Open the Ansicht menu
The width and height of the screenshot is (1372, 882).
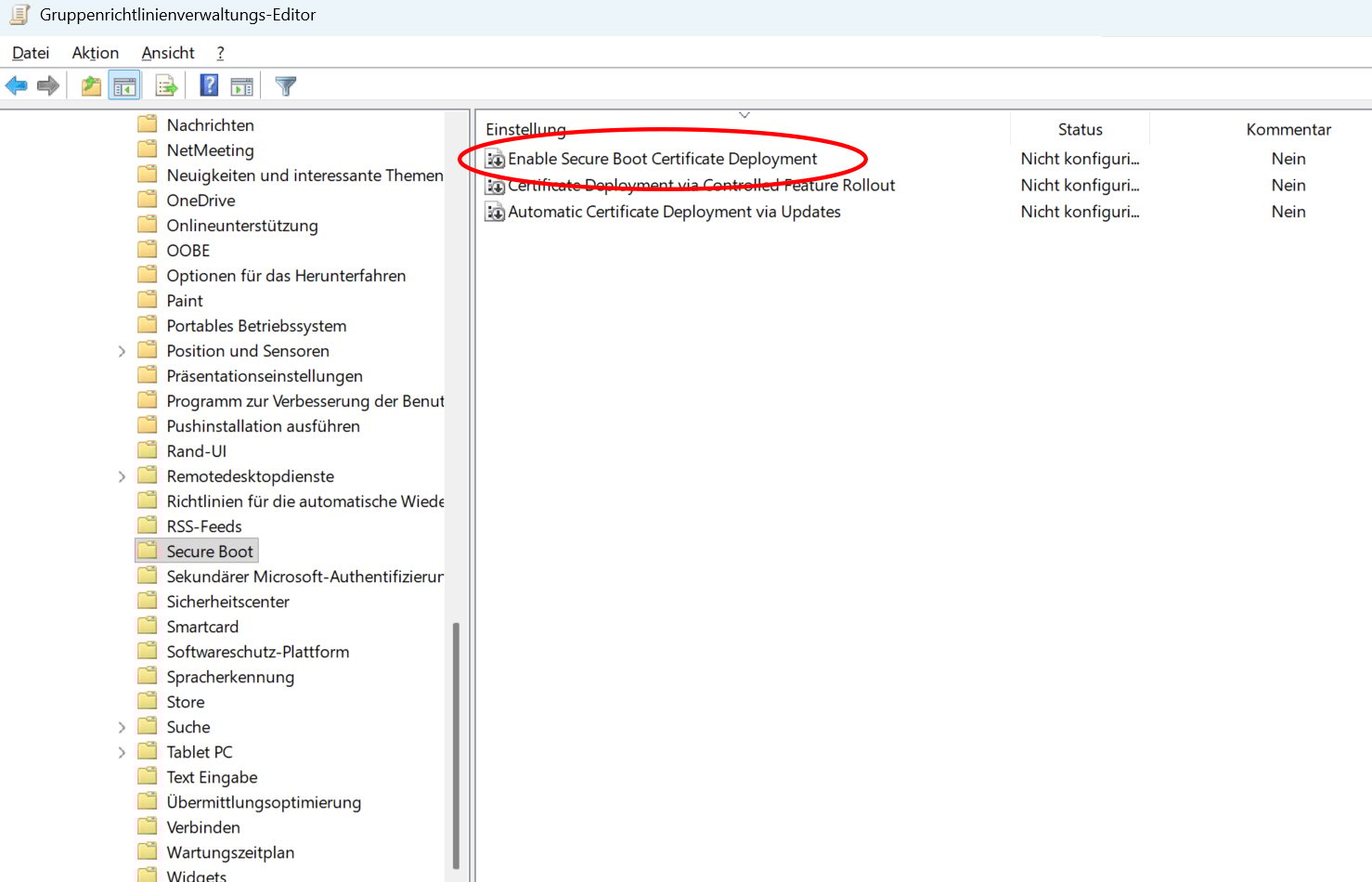167,53
